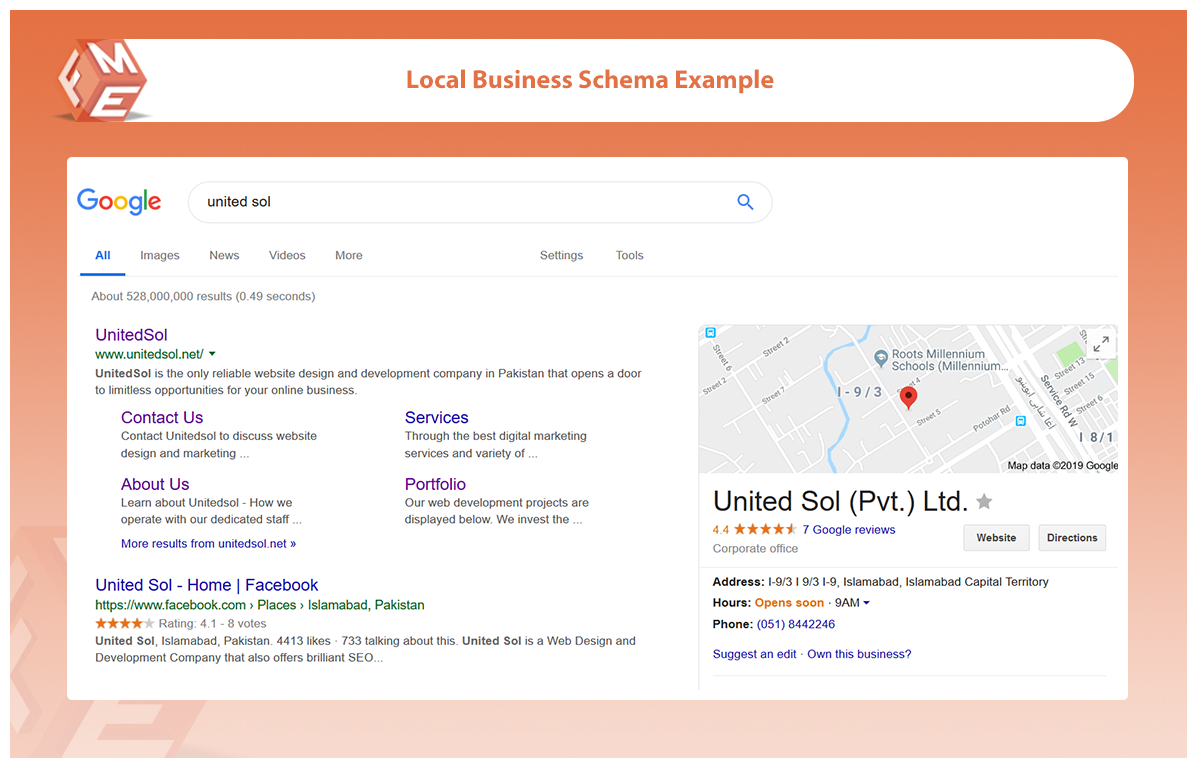This screenshot has height=768, width=1197.
Task: Expand the business hours dropdown
Action: point(866,603)
